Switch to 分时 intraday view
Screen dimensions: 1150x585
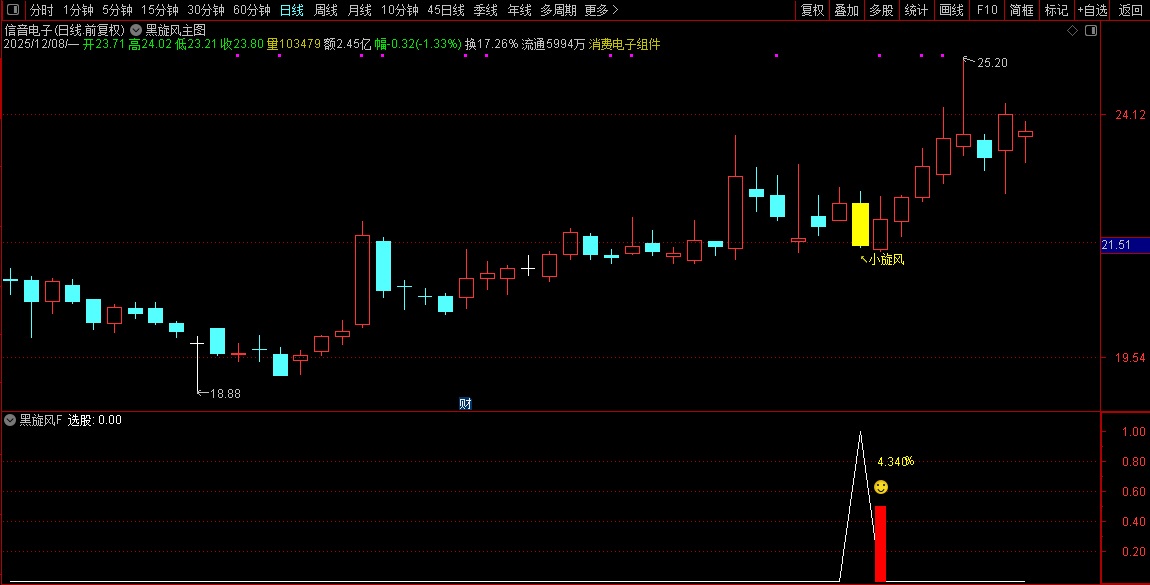[x=42, y=10]
